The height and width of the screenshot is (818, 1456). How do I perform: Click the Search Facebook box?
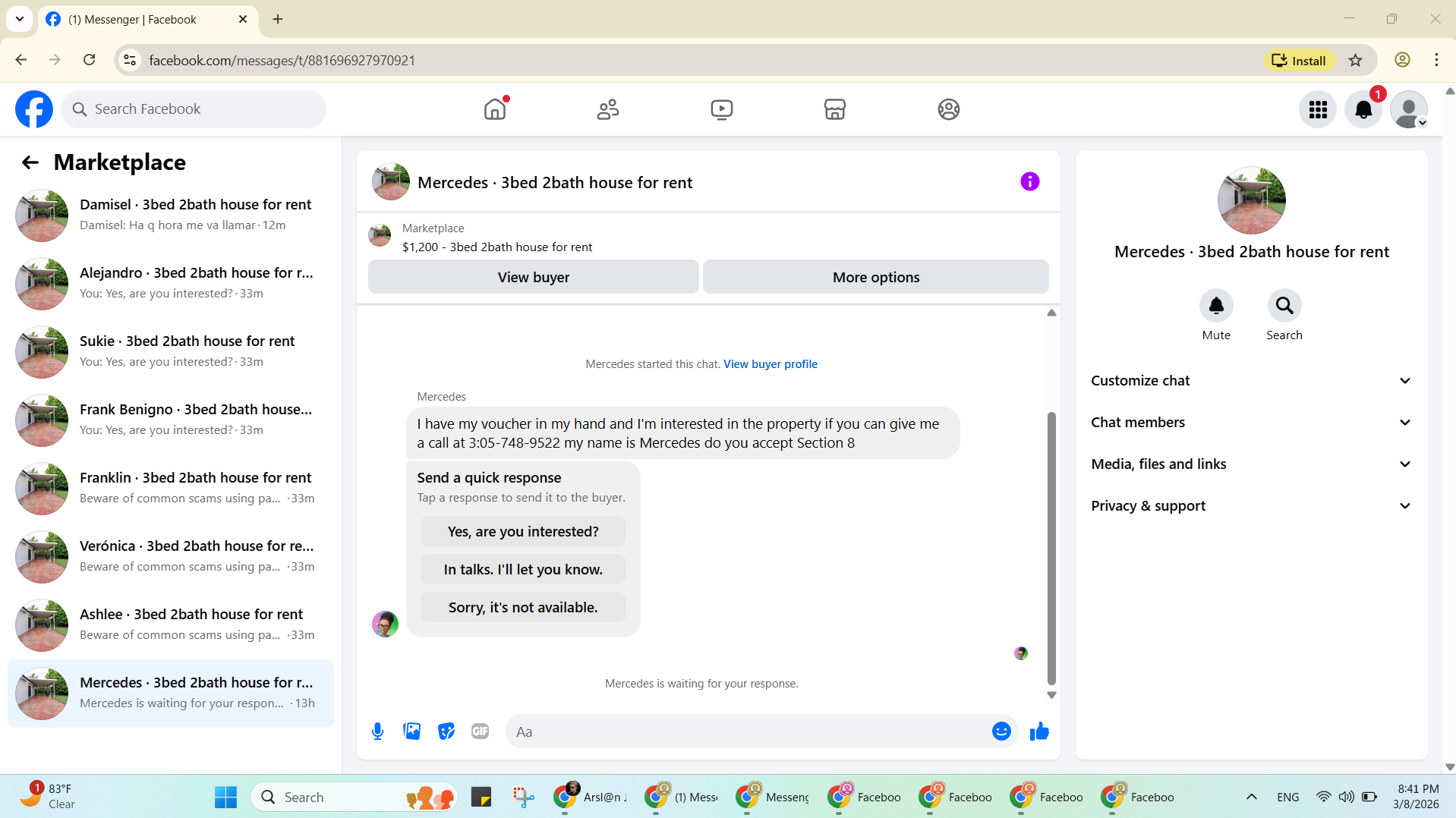[194, 109]
